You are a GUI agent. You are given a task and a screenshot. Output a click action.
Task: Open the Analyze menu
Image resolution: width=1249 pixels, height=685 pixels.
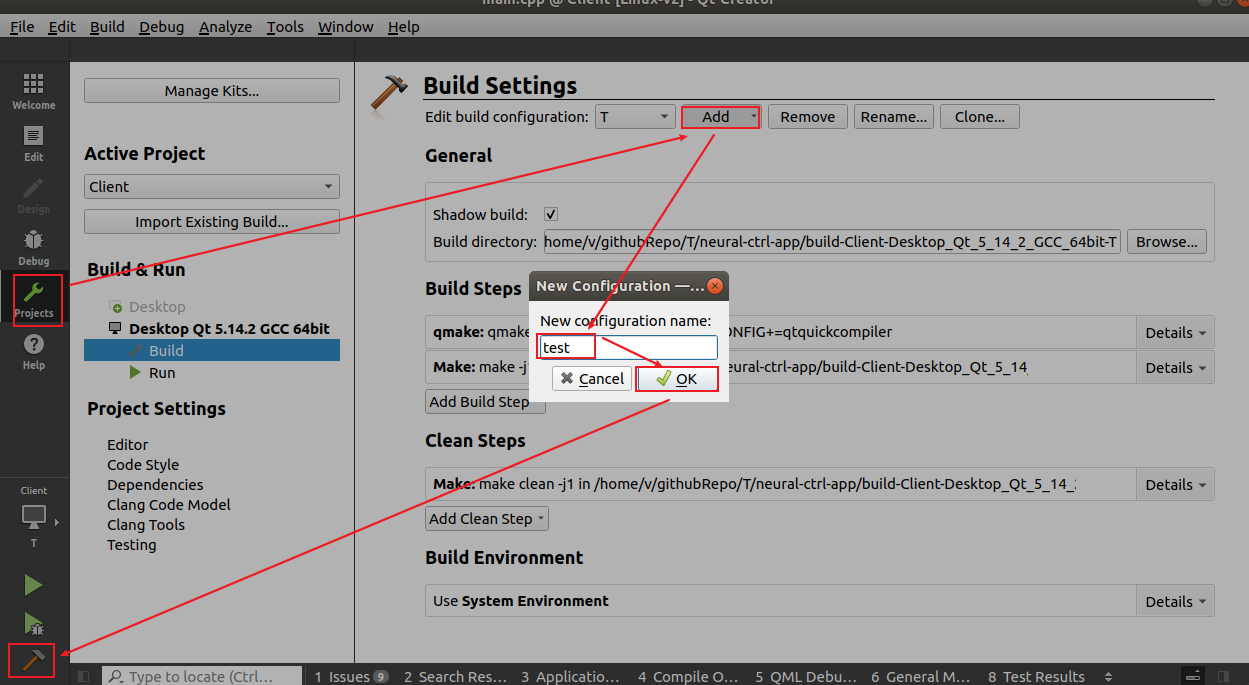click(225, 27)
